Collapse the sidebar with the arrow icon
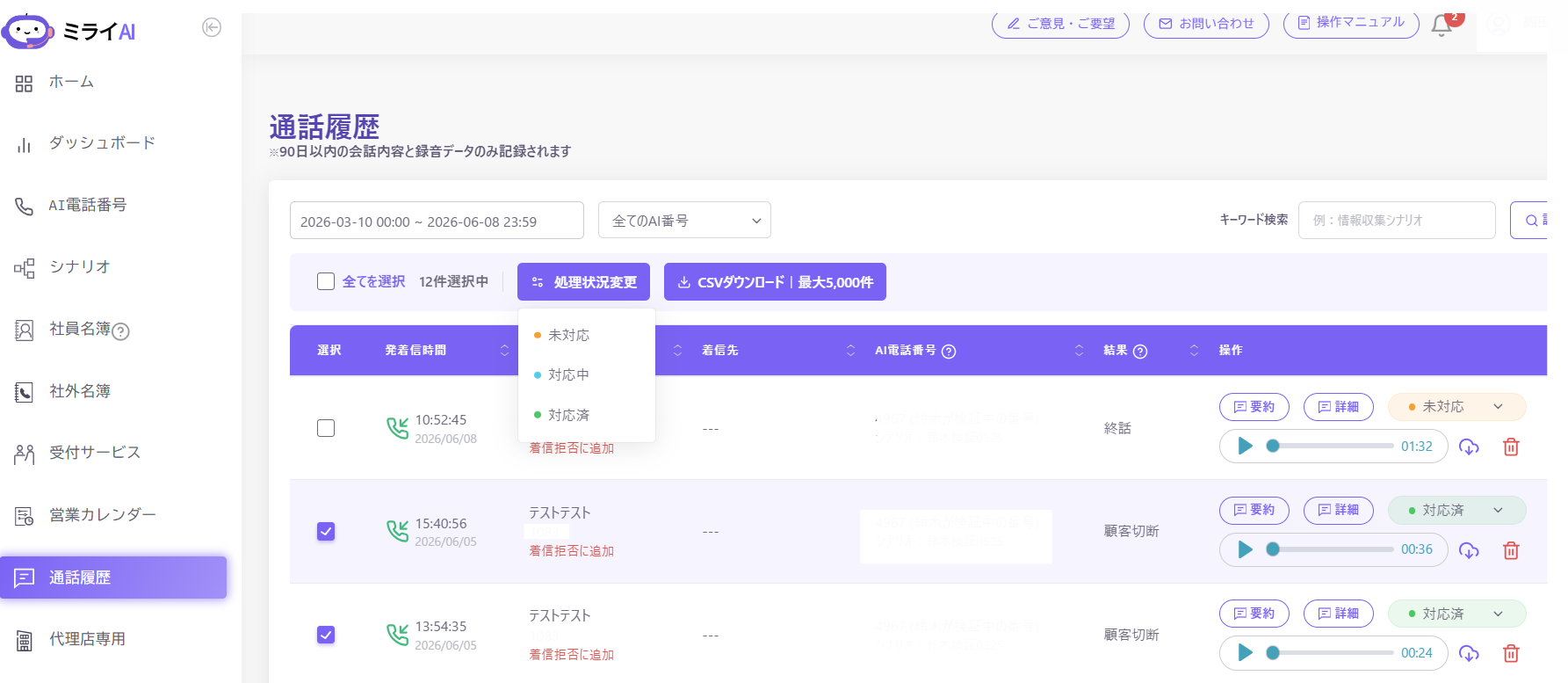Screen dimensions: 1568x683 [212, 27]
